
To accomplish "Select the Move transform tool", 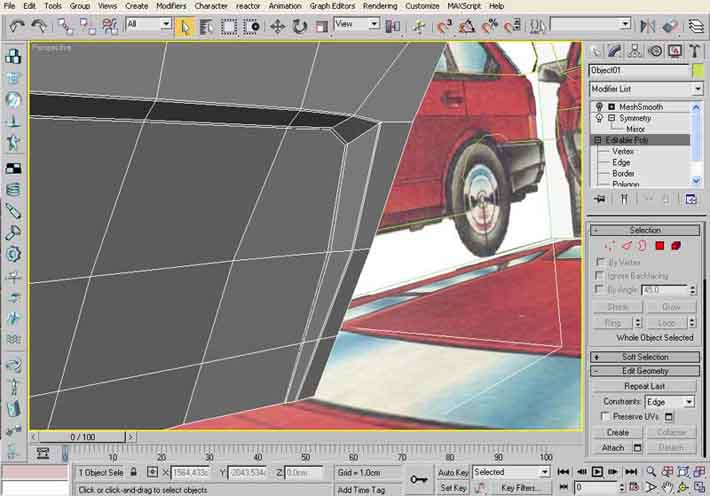I will click(277, 25).
